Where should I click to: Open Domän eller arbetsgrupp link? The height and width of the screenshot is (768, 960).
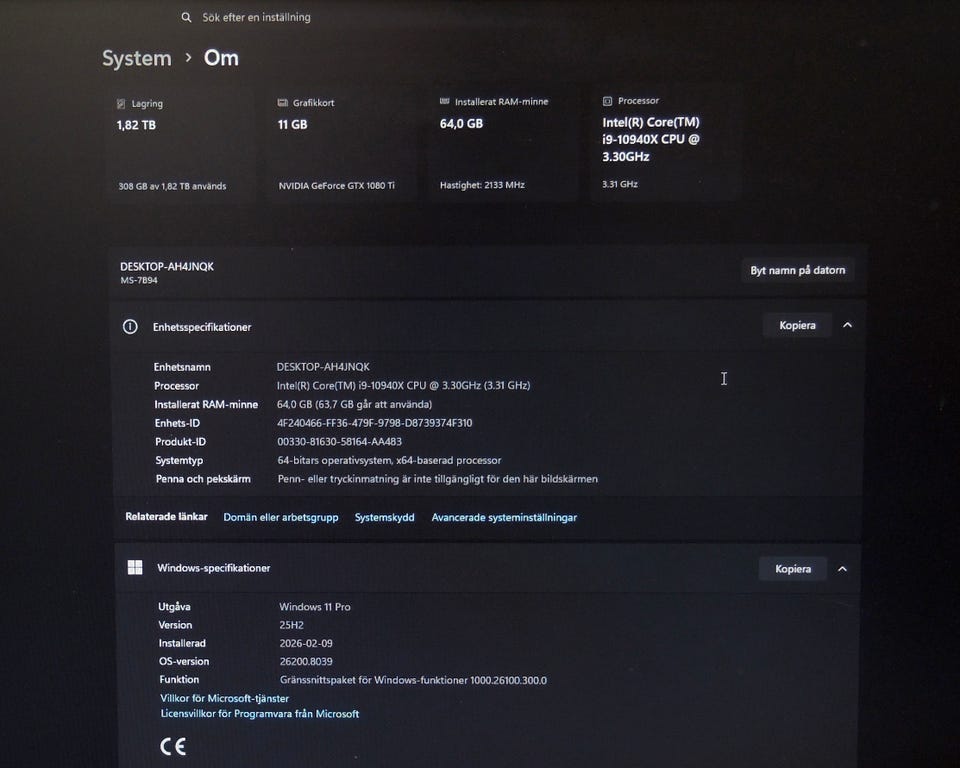click(x=280, y=518)
